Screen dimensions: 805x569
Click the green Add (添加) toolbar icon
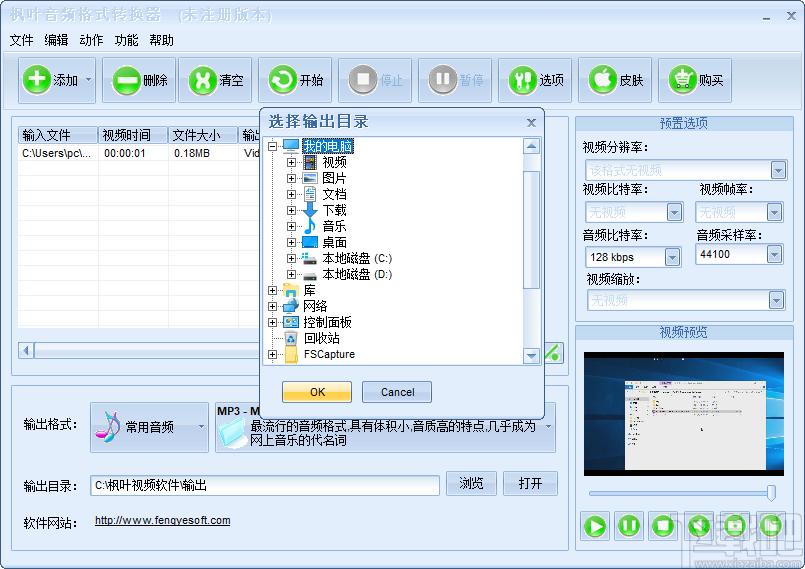(x=36, y=80)
